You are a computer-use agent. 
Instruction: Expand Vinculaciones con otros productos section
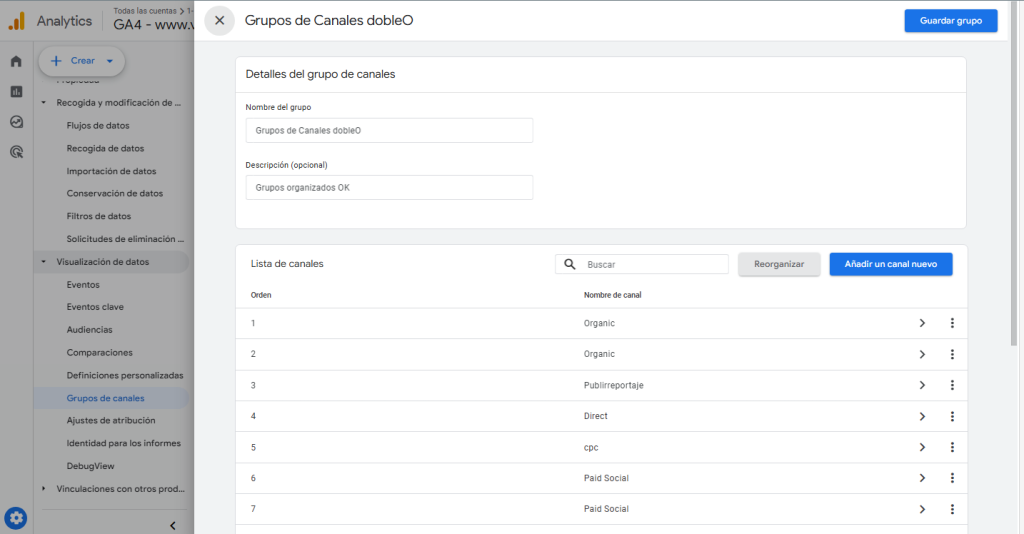pyautogui.click(x=44, y=489)
